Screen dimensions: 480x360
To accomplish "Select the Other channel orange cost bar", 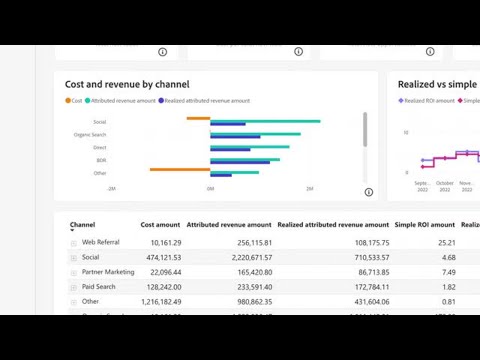I will [180, 169].
